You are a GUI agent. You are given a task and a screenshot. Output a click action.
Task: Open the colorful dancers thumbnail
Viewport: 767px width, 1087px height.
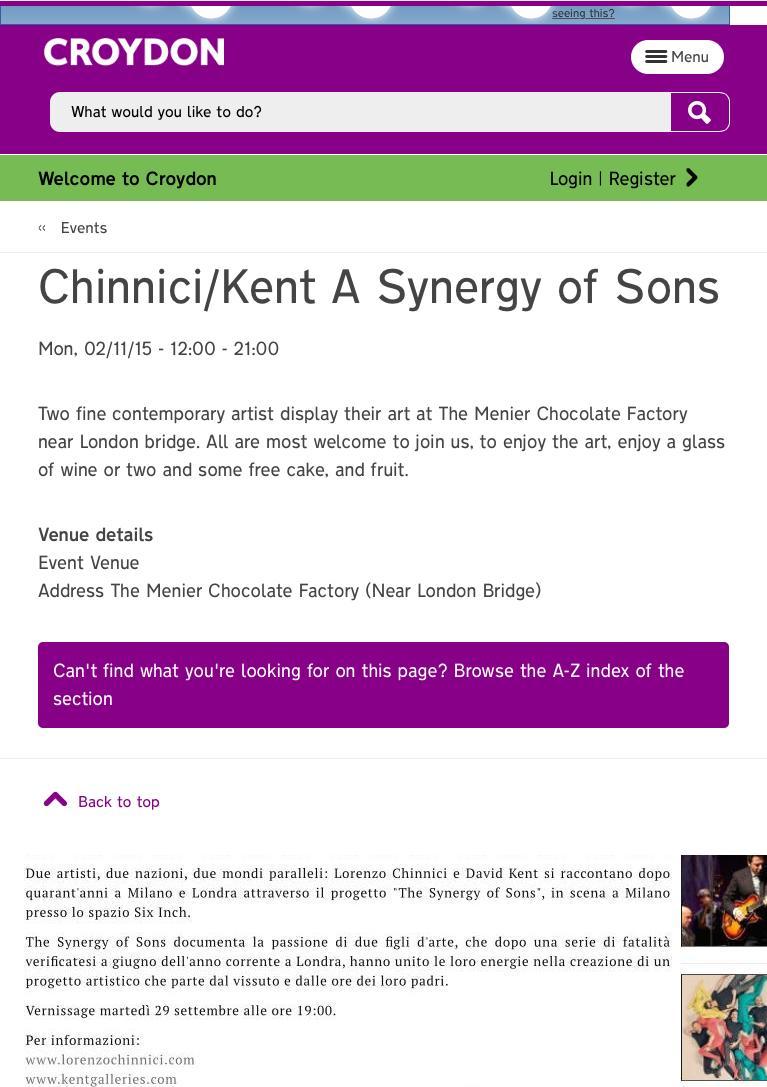[x=724, y=1027]
